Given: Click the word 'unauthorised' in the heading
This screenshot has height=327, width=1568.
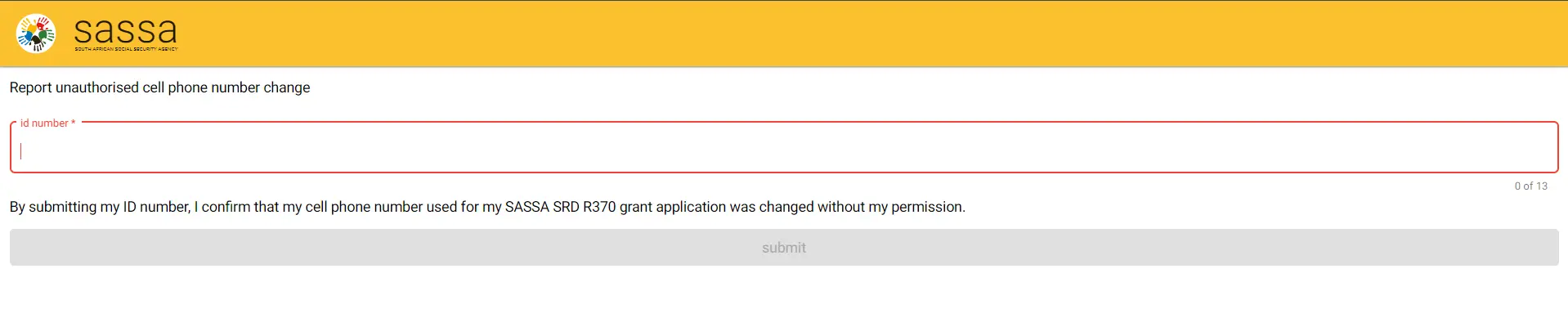Looking at the screenshot, I should tap(97, 87).
